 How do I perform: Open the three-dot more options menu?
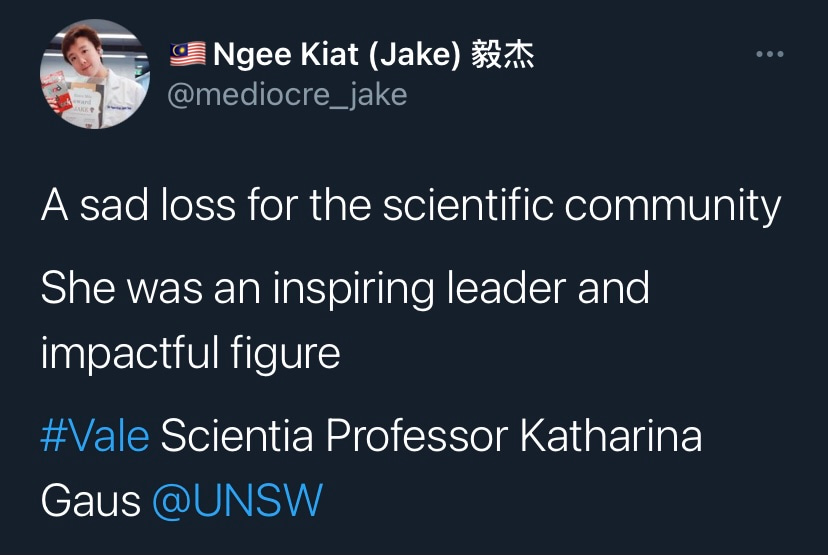point(769,54)
